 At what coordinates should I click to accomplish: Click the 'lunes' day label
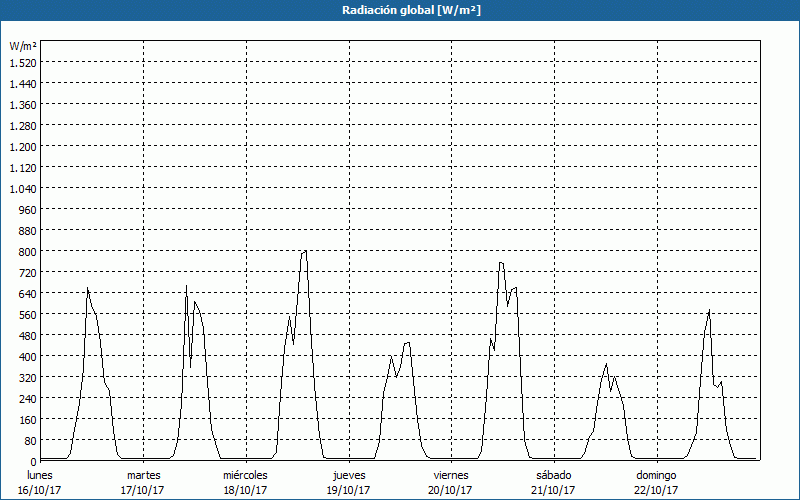coord(40,475)
